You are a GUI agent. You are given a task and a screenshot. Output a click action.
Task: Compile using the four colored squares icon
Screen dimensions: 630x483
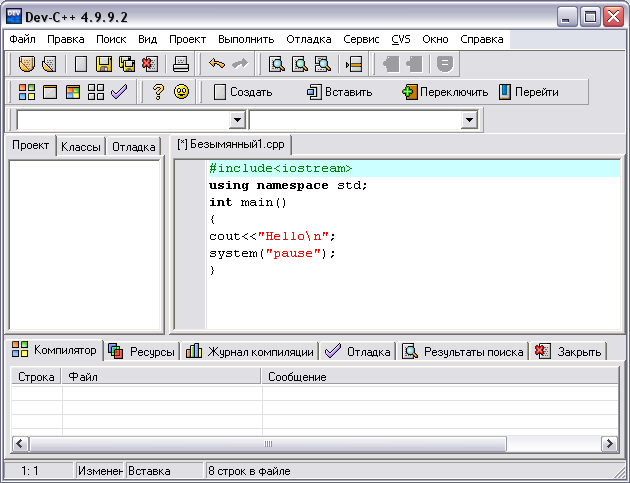pos(27,92)
